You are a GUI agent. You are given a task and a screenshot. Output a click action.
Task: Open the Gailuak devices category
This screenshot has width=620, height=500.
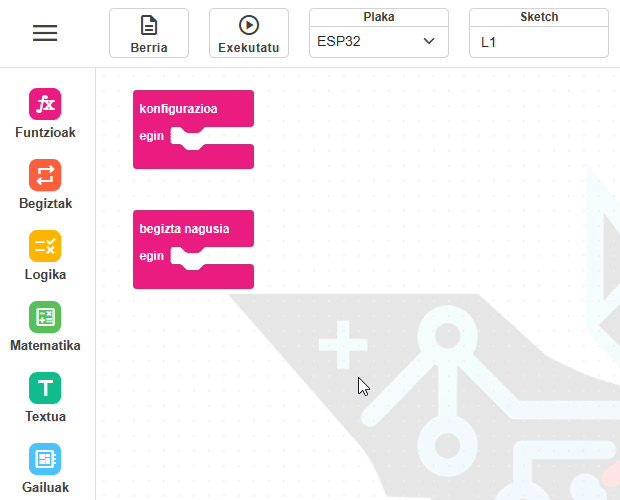(x=45, y=469)
